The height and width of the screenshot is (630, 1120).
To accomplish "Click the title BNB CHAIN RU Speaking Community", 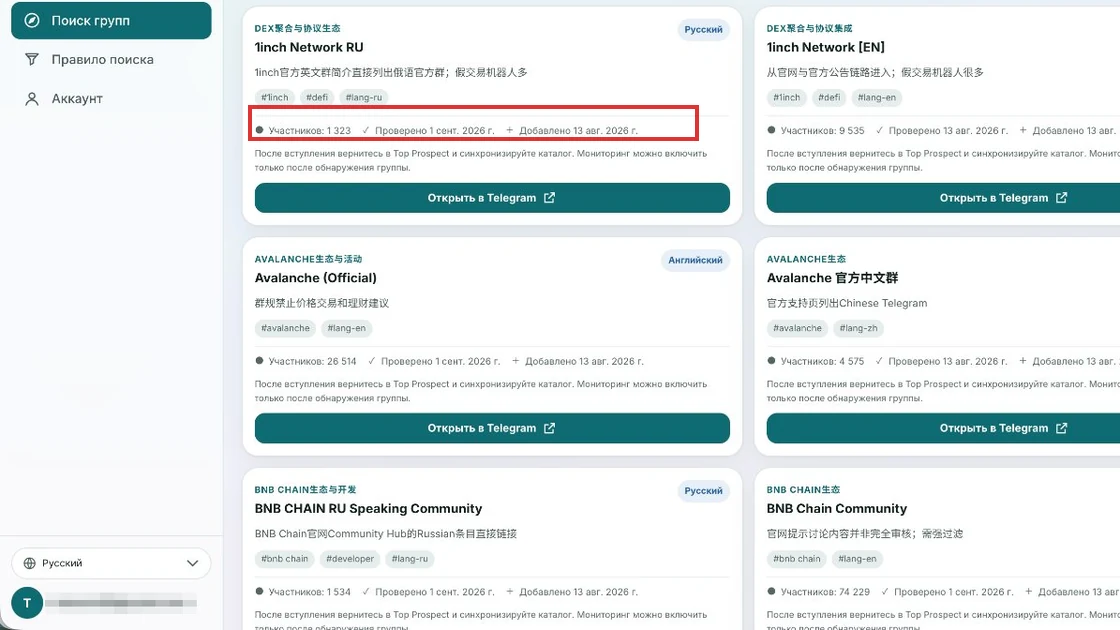I will (x=369, y=509).
